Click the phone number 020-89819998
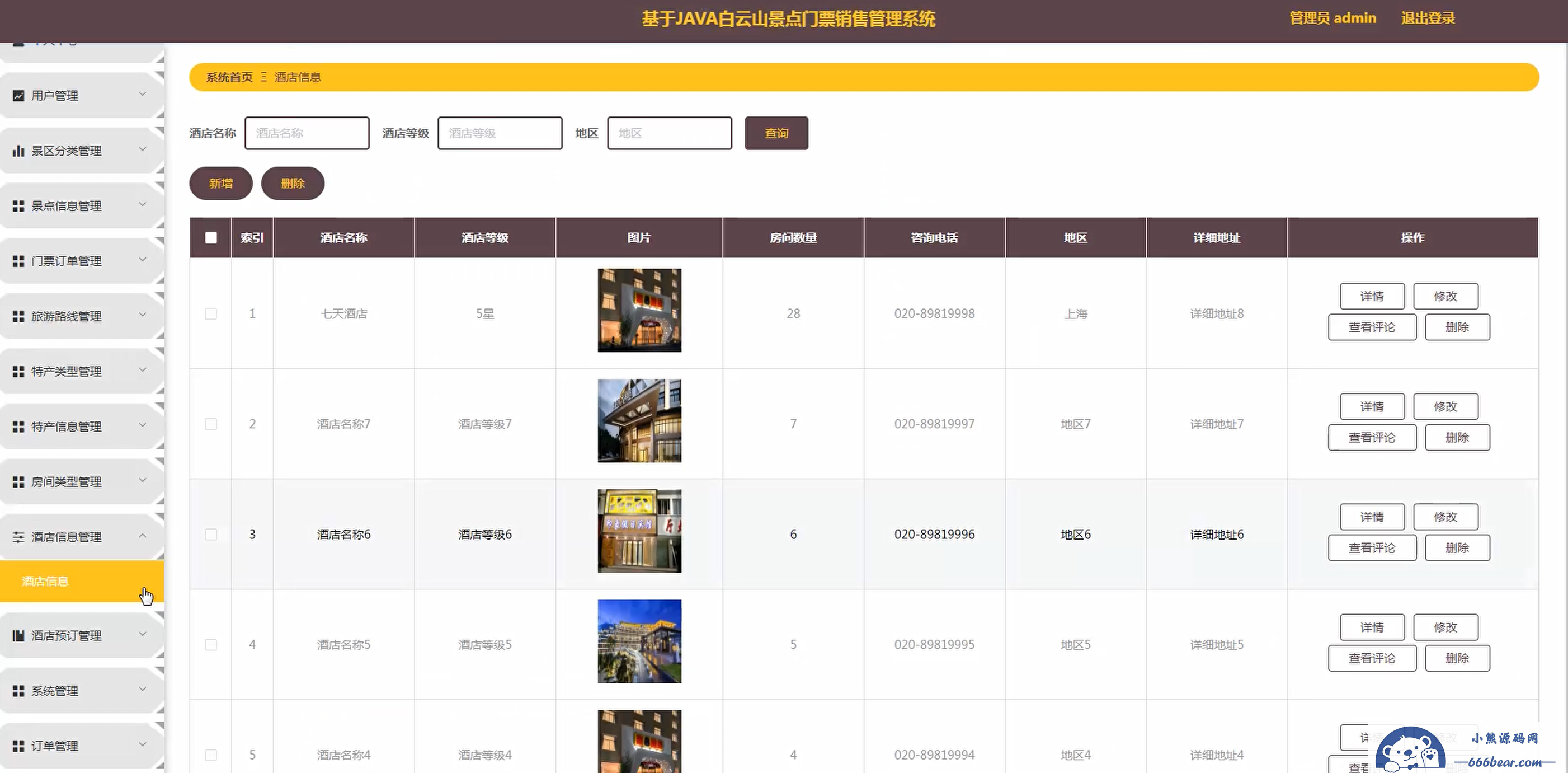The width and height of the screenshot is (1568, 773). coord(934,313)
